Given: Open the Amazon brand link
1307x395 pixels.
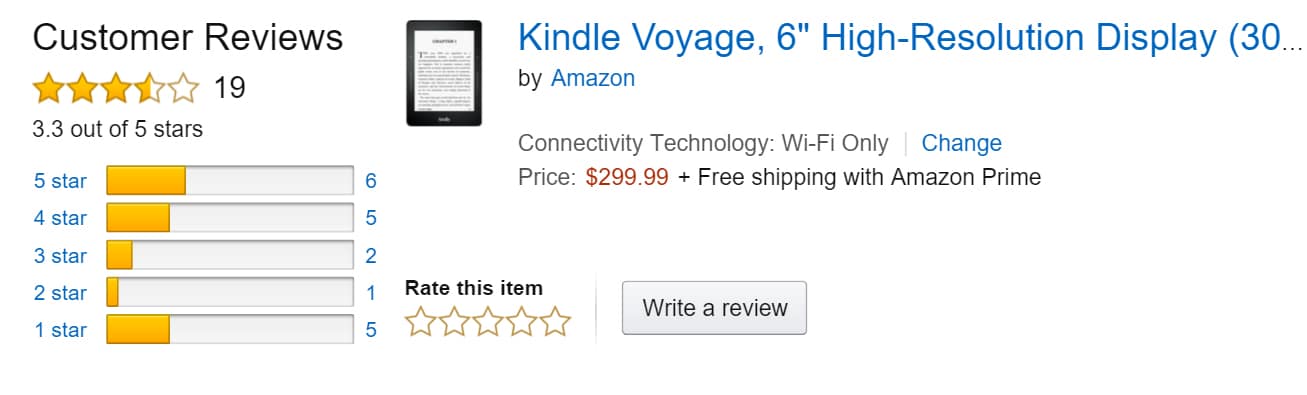Looking at the screenshot, I should click(593, 78).
